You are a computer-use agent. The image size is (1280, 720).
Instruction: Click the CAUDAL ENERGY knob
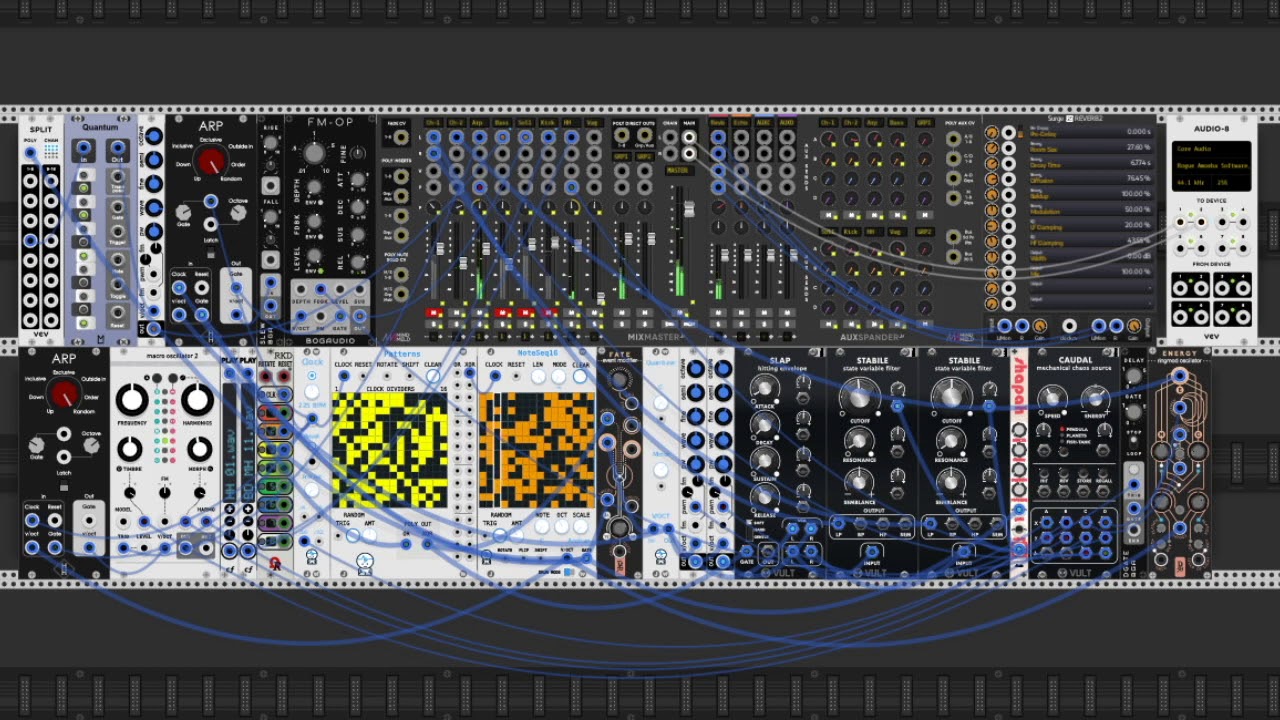click(1095, 399)
